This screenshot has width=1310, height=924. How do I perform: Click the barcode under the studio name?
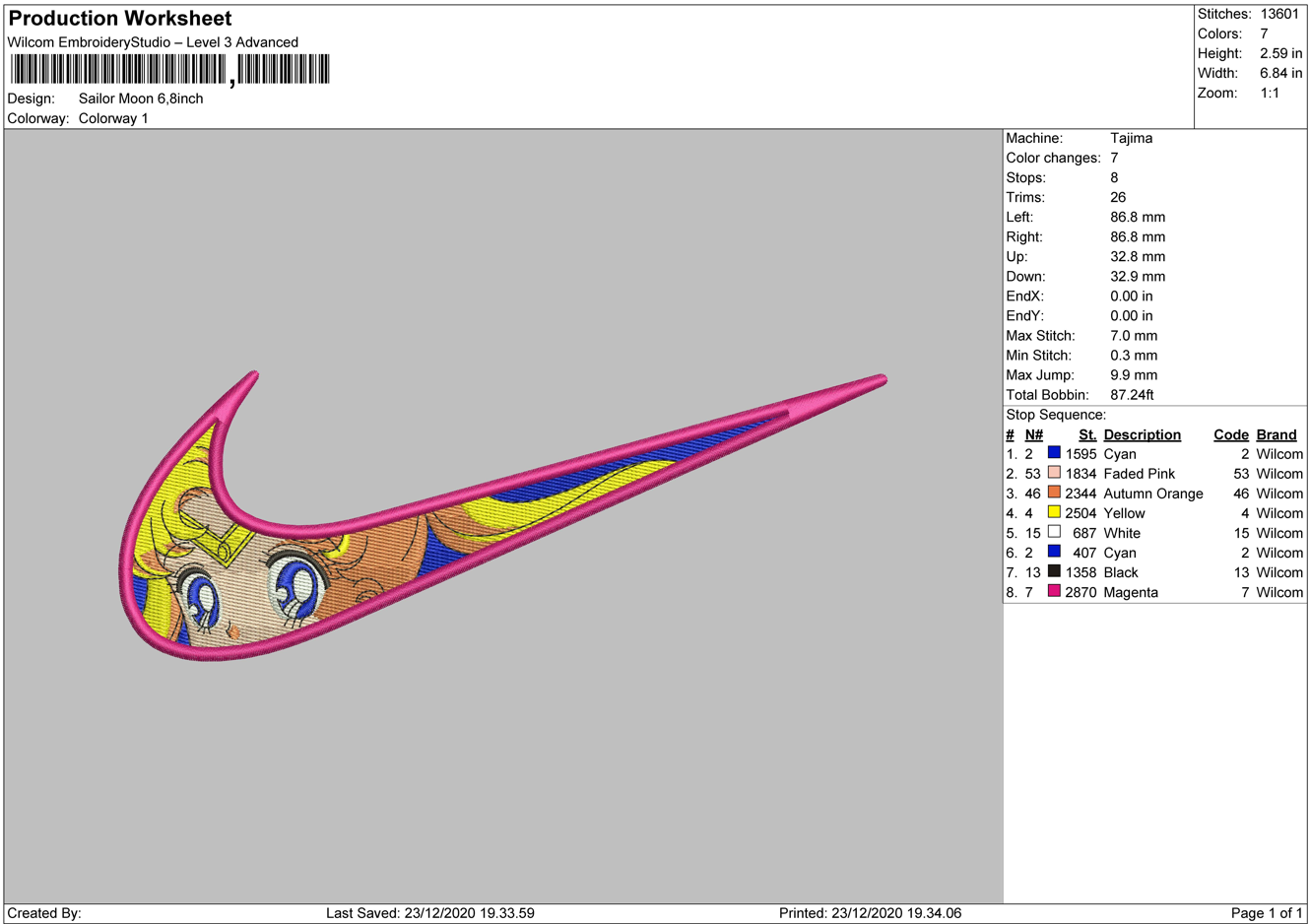click(169, 70)
